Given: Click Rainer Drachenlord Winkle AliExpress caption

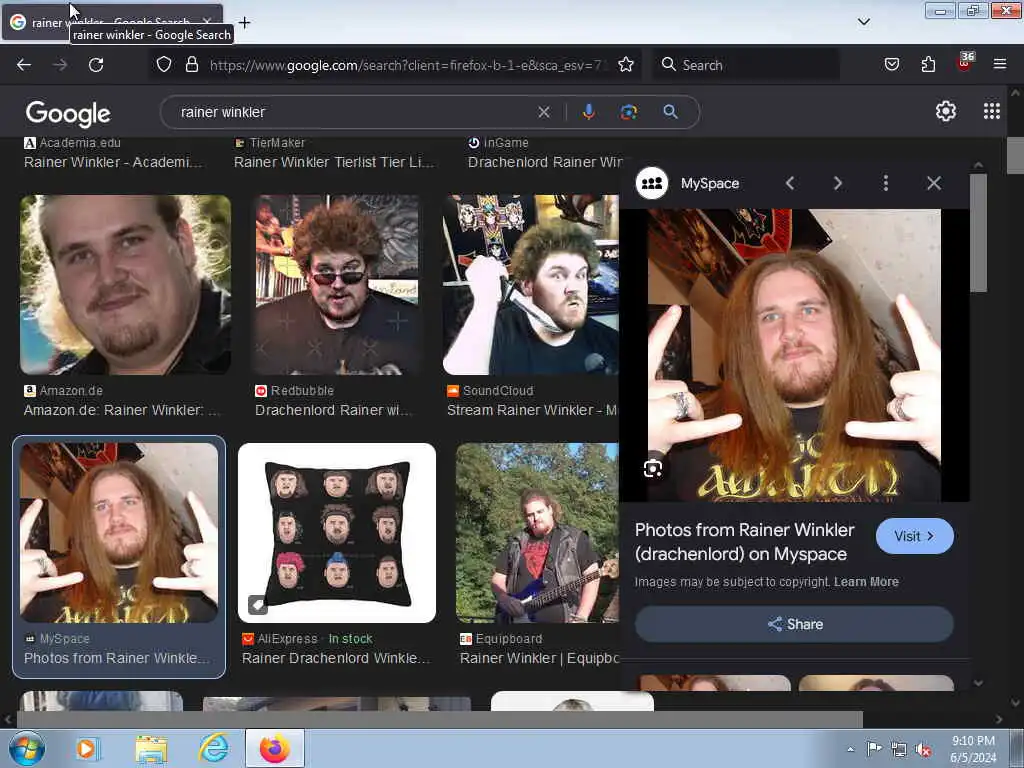Looking at the screenshot, I should click(x=336, y=658).
